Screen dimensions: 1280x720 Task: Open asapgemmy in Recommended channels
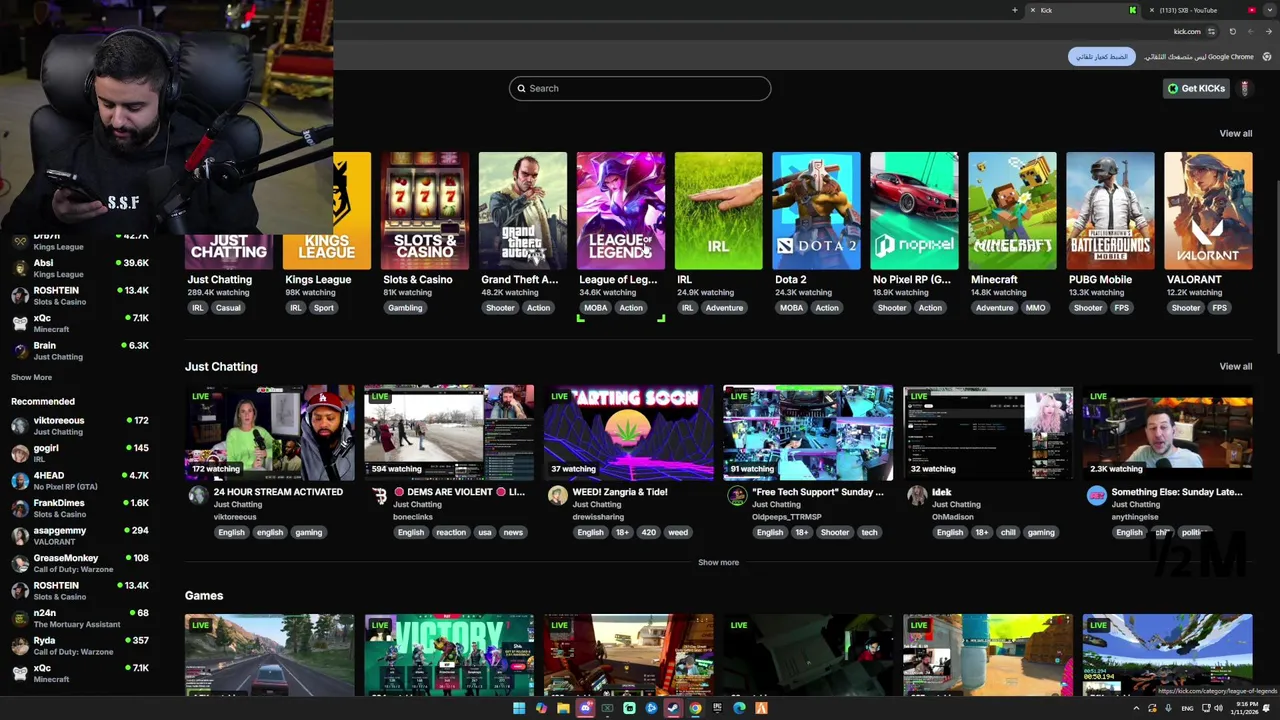coord(80,535)
